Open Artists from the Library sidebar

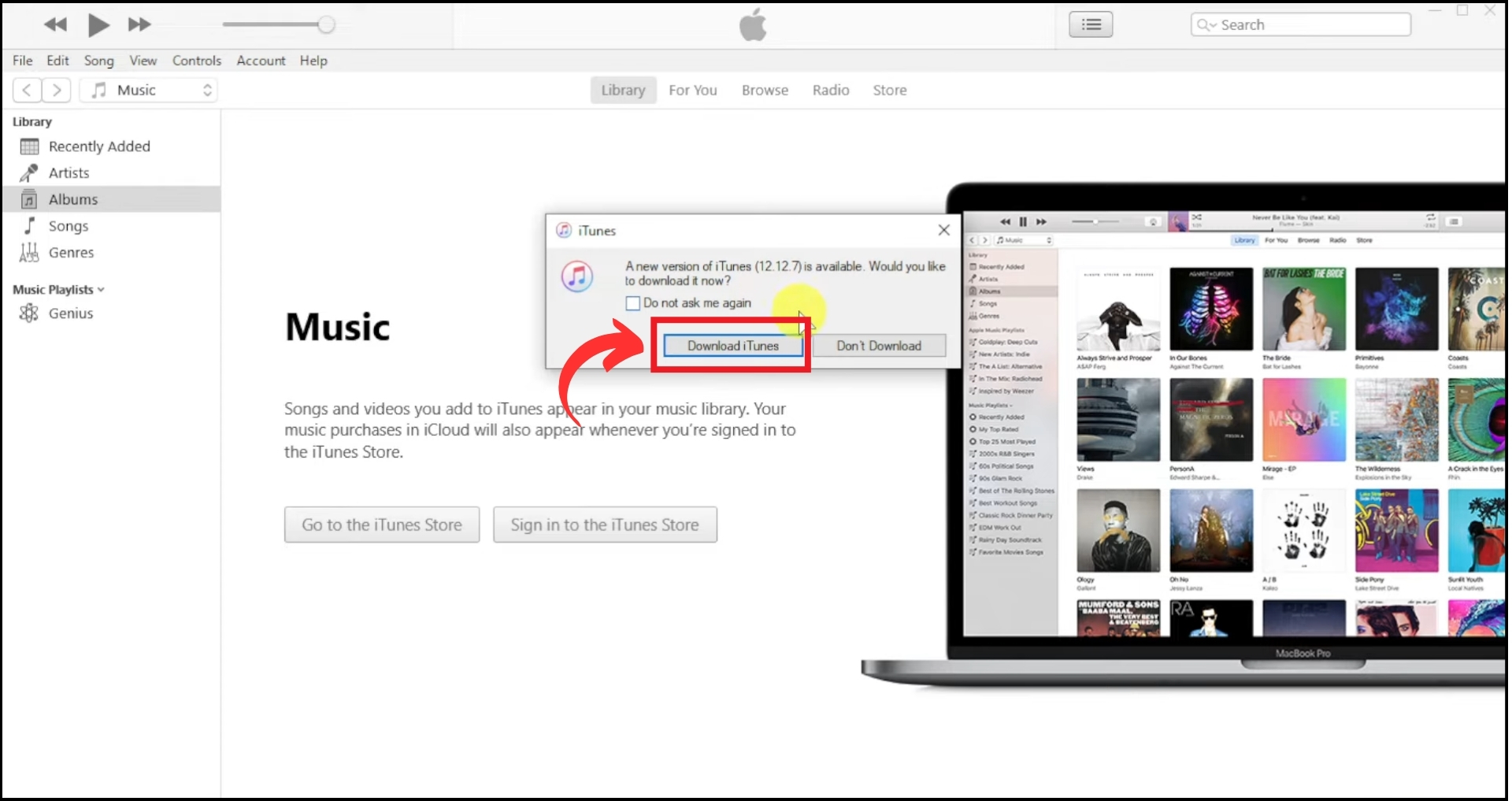click(69, 172)
